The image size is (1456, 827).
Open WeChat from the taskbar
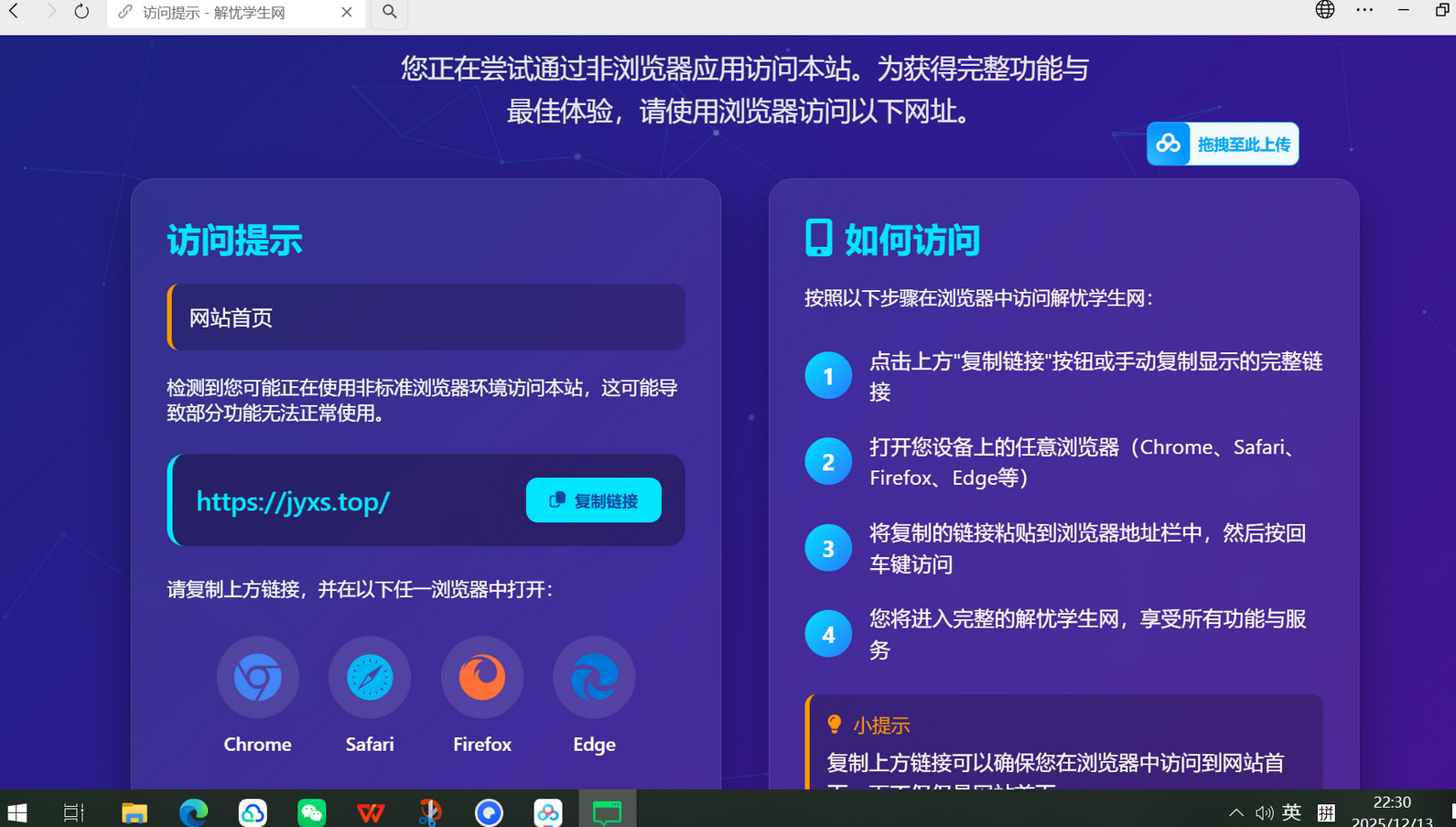tap(312, 811)
